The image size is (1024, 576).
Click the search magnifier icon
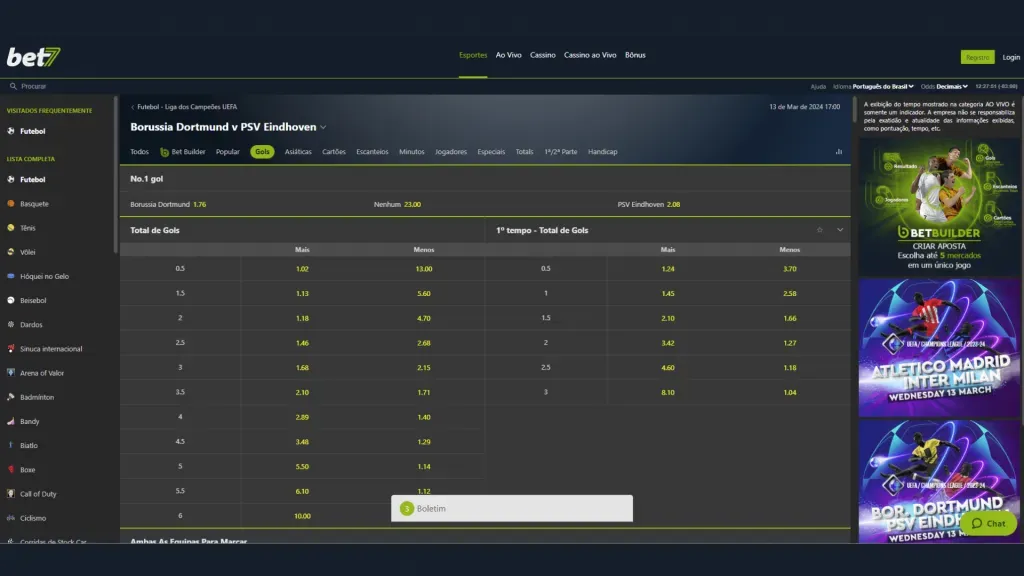pyautogui.click(x=14, y=87)
